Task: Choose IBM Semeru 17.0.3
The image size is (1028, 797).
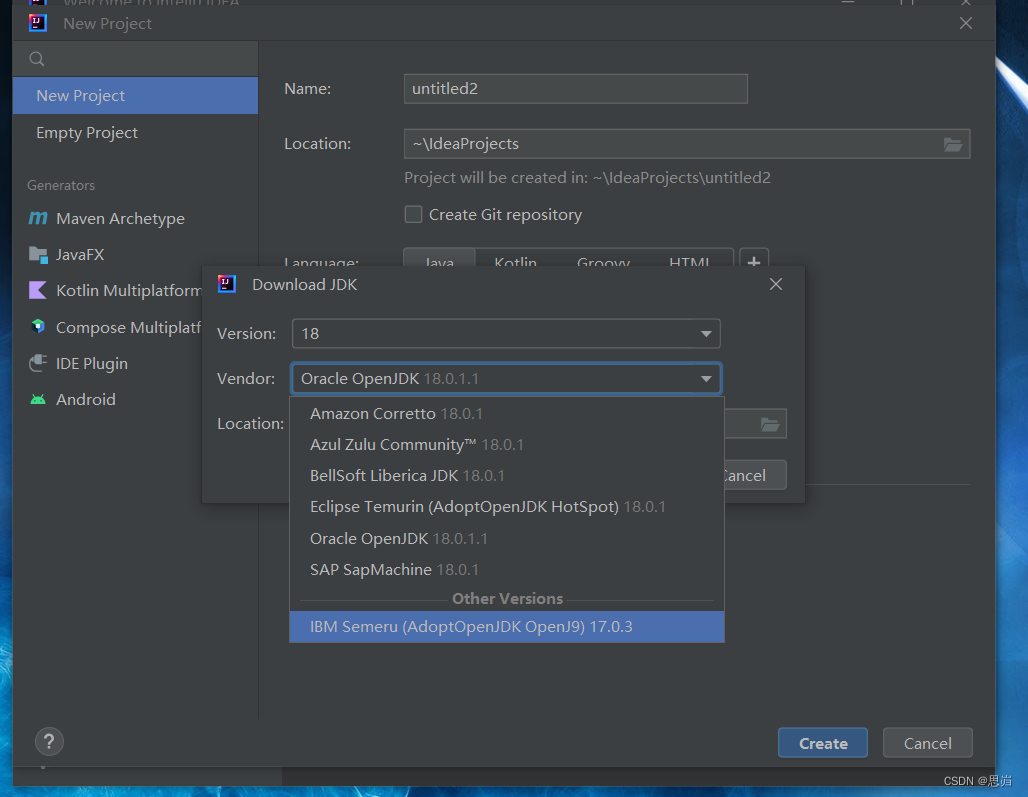Action: click(x=507, y=627)
